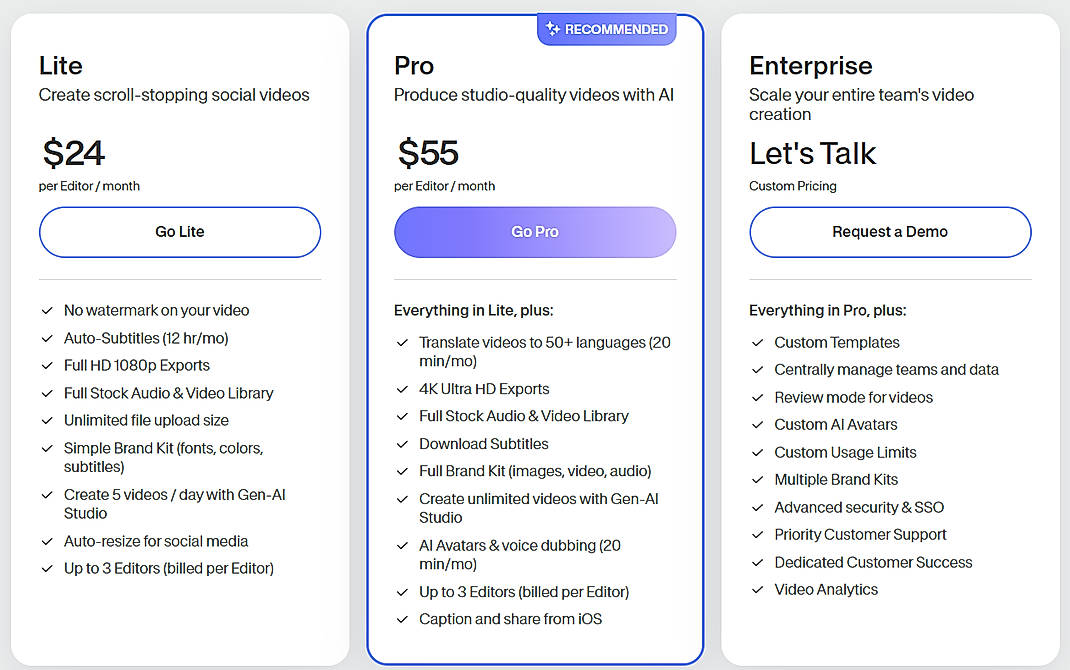Screen dimensions: 1070x670
Task: Click the checkmark beside "Custom AI Avatars"
Action: pyautogui.click(x=757, y=424)
